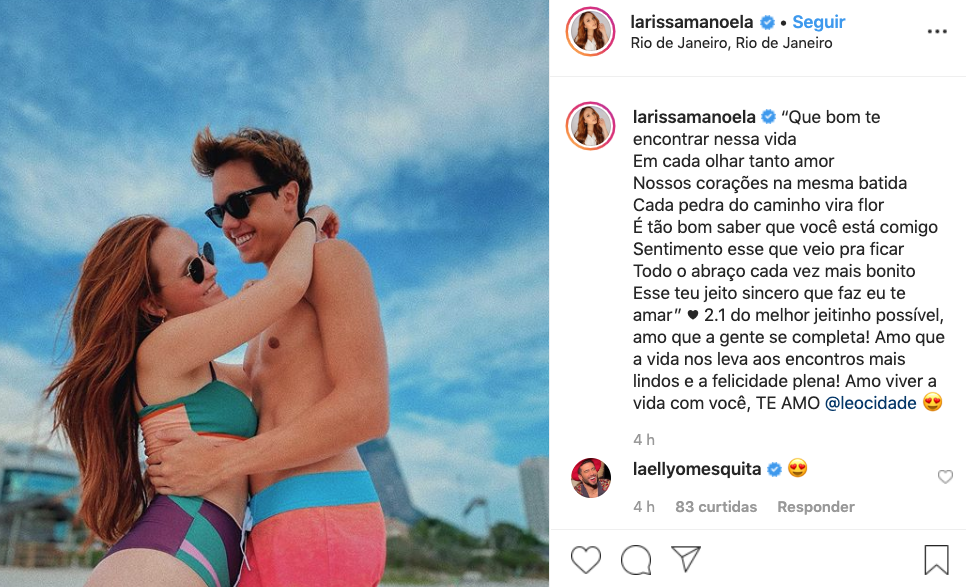Open the laellyomesquita username link

pyautogui.click(x=697, y=469)
